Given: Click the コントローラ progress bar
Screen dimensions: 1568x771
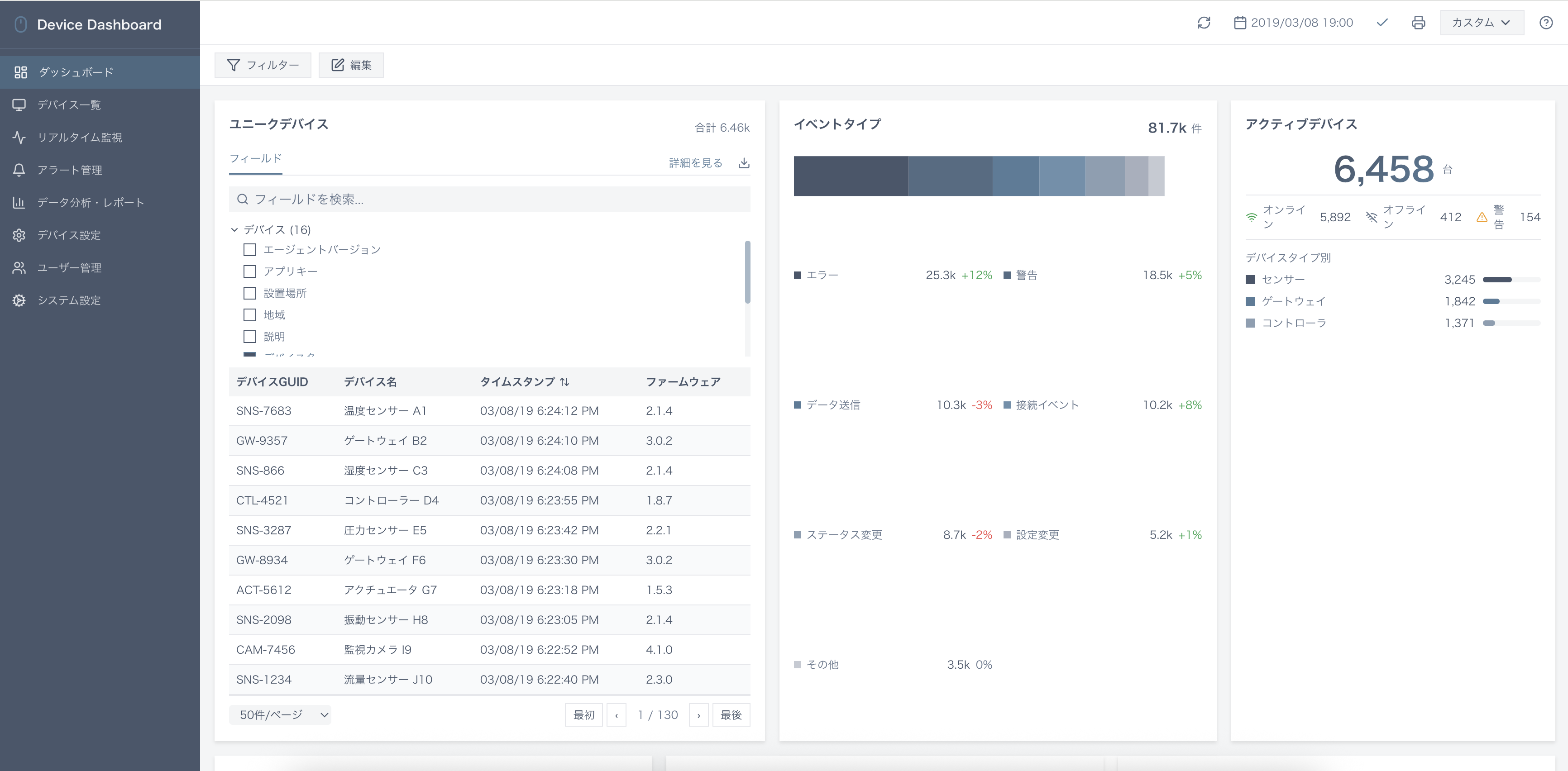Looking at the screenshot, I should pyautogui.click(x=1511, y=323).
